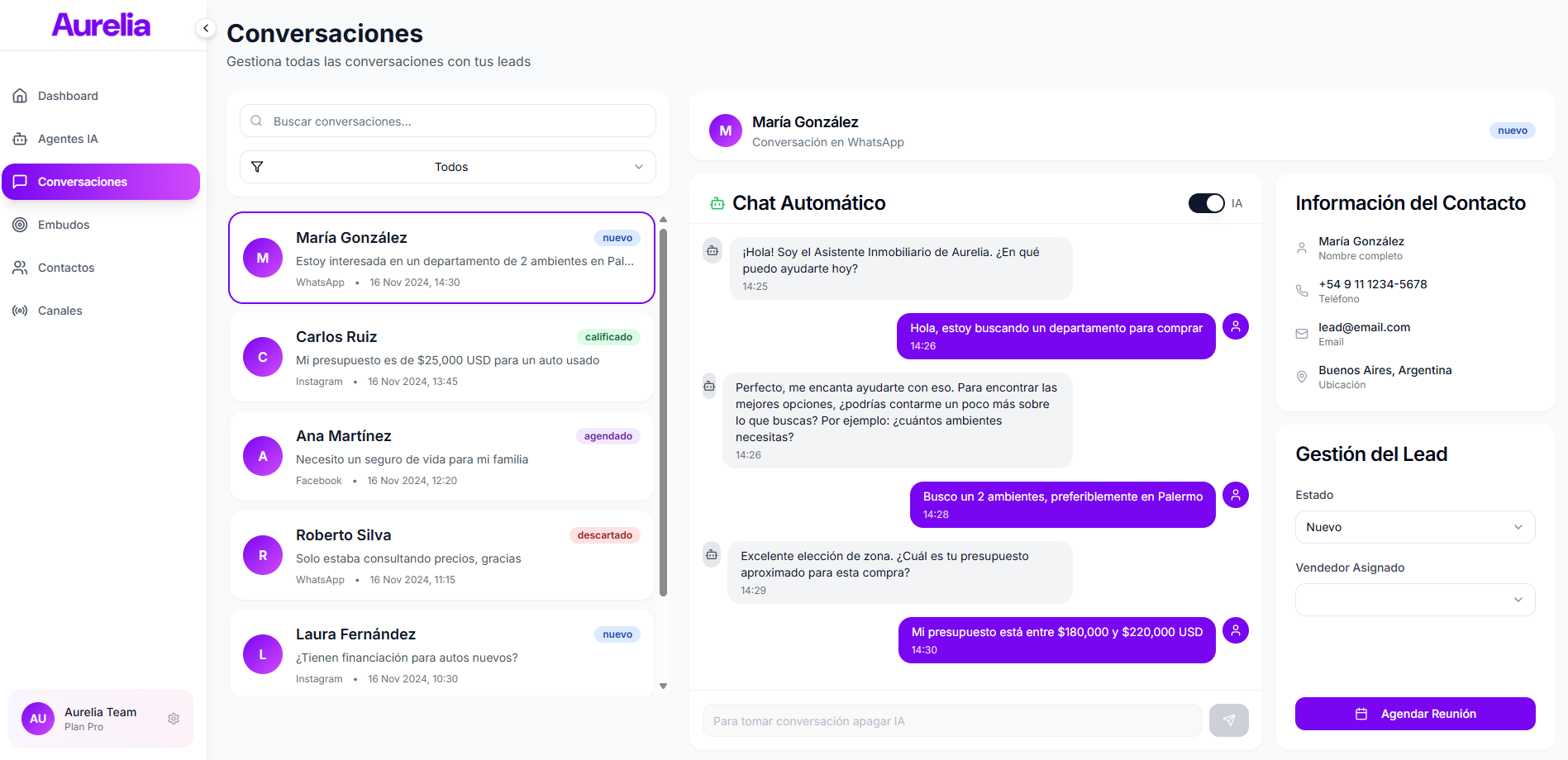Viewport: 1568px width, 760px height.
Task: Open Carlos Ruiz's conversation
Action: click(441, 358)
